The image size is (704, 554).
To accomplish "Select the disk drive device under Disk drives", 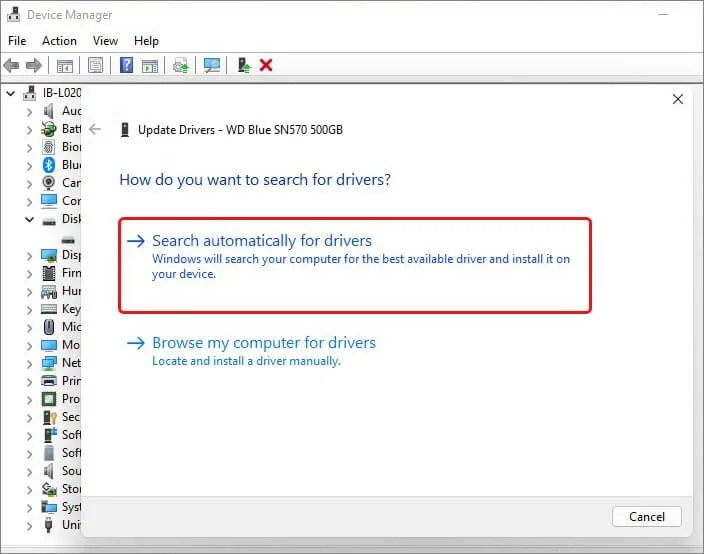I will tap(68, 239).
